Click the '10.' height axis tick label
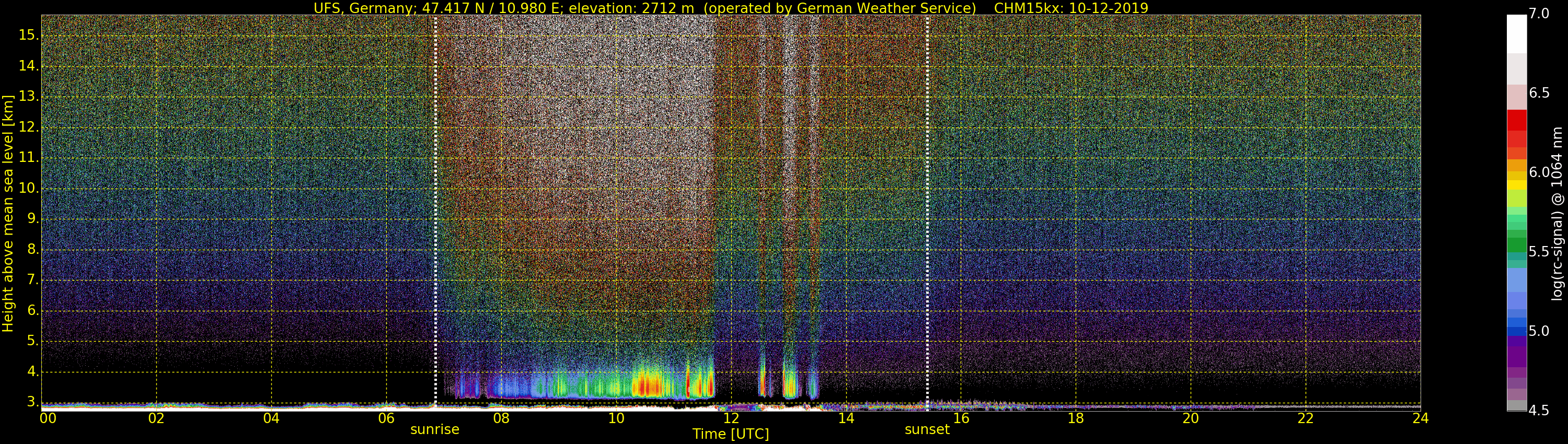Screen dimensions: 1568x444 point(29,189)
